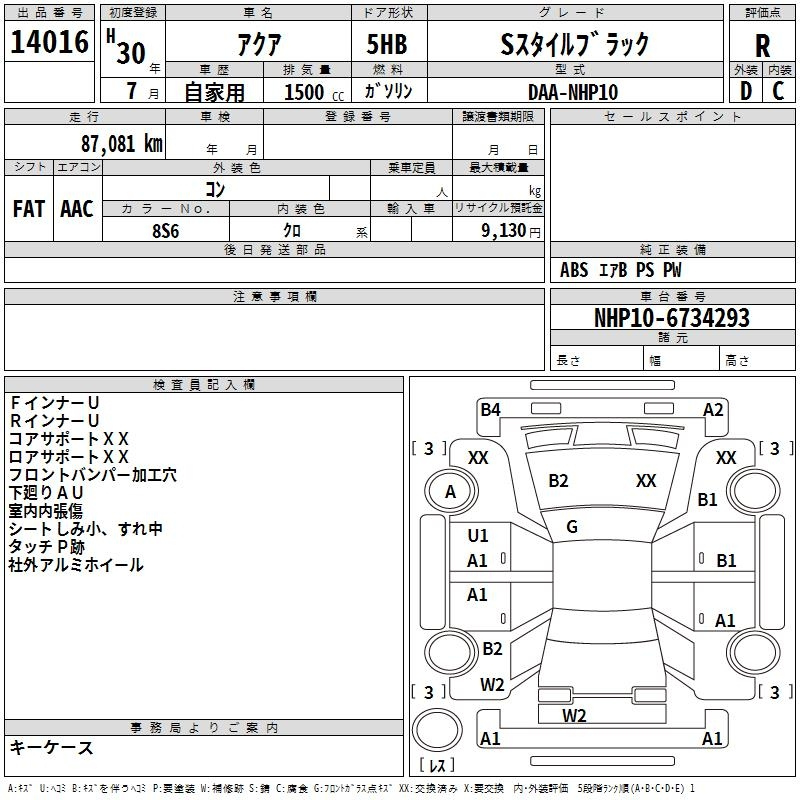
Task: Click the 検査員記入欄 header
Action: pyautogui.click(x=204, y=384)
